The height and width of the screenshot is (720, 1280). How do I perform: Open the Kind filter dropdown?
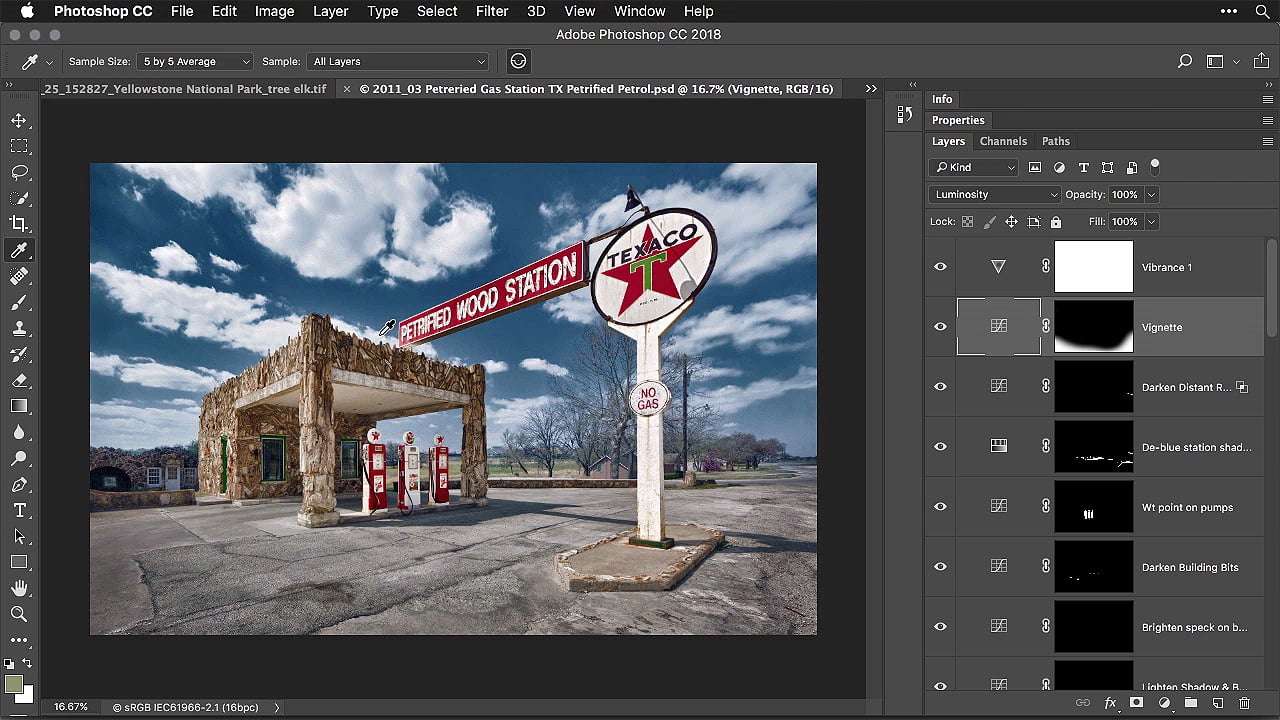pos(974,167)
